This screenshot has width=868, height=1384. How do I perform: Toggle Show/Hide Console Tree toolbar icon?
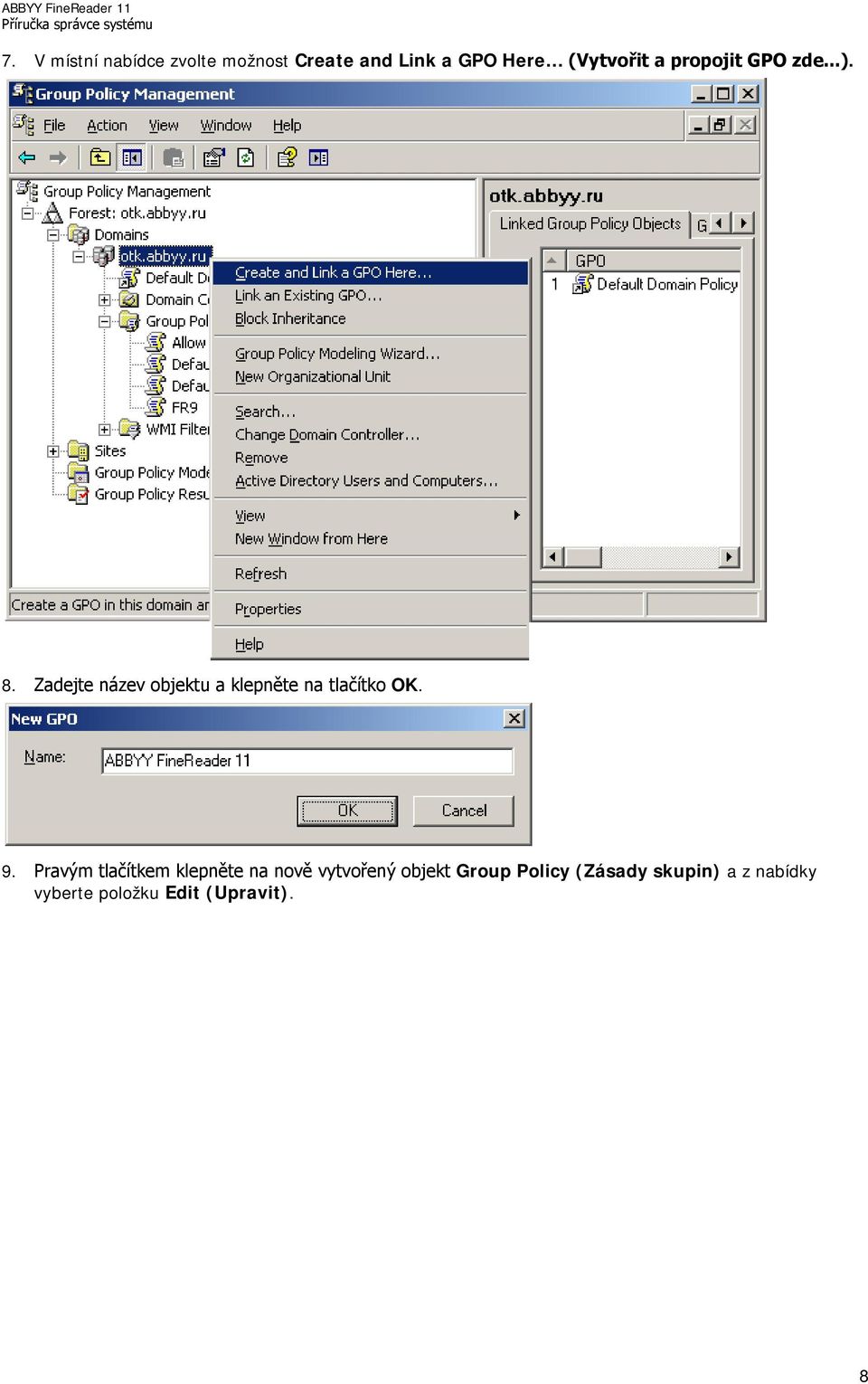[x=132, y=157]
